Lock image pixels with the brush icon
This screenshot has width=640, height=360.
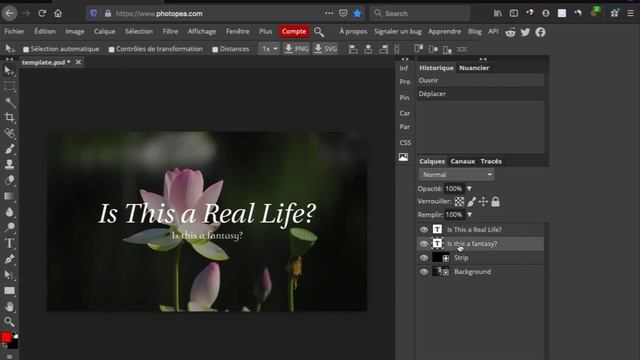coord(471,202)
